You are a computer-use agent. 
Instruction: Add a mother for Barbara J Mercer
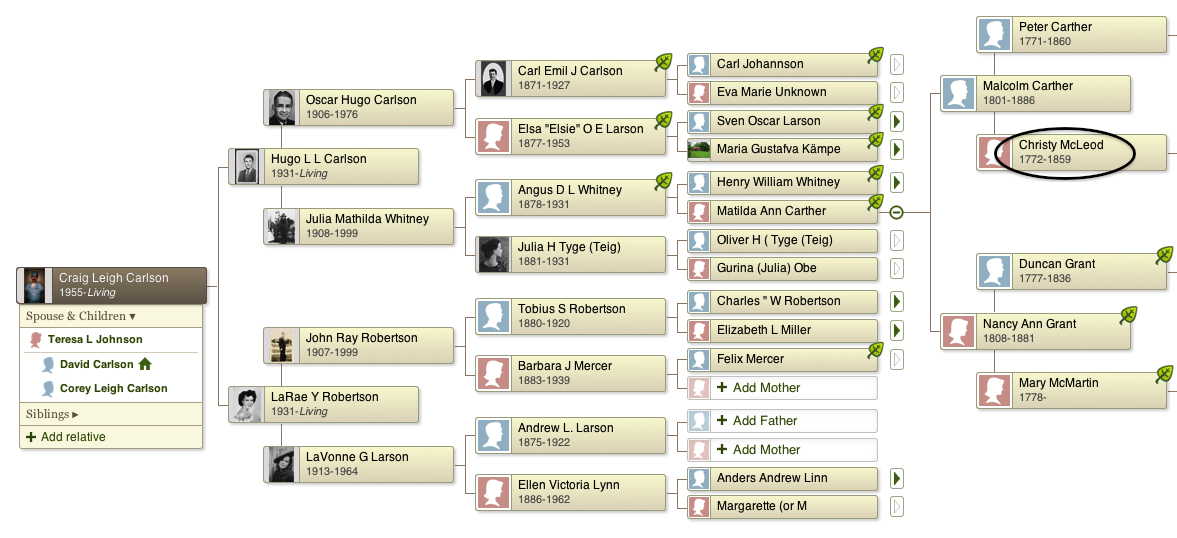pos(782,388)
